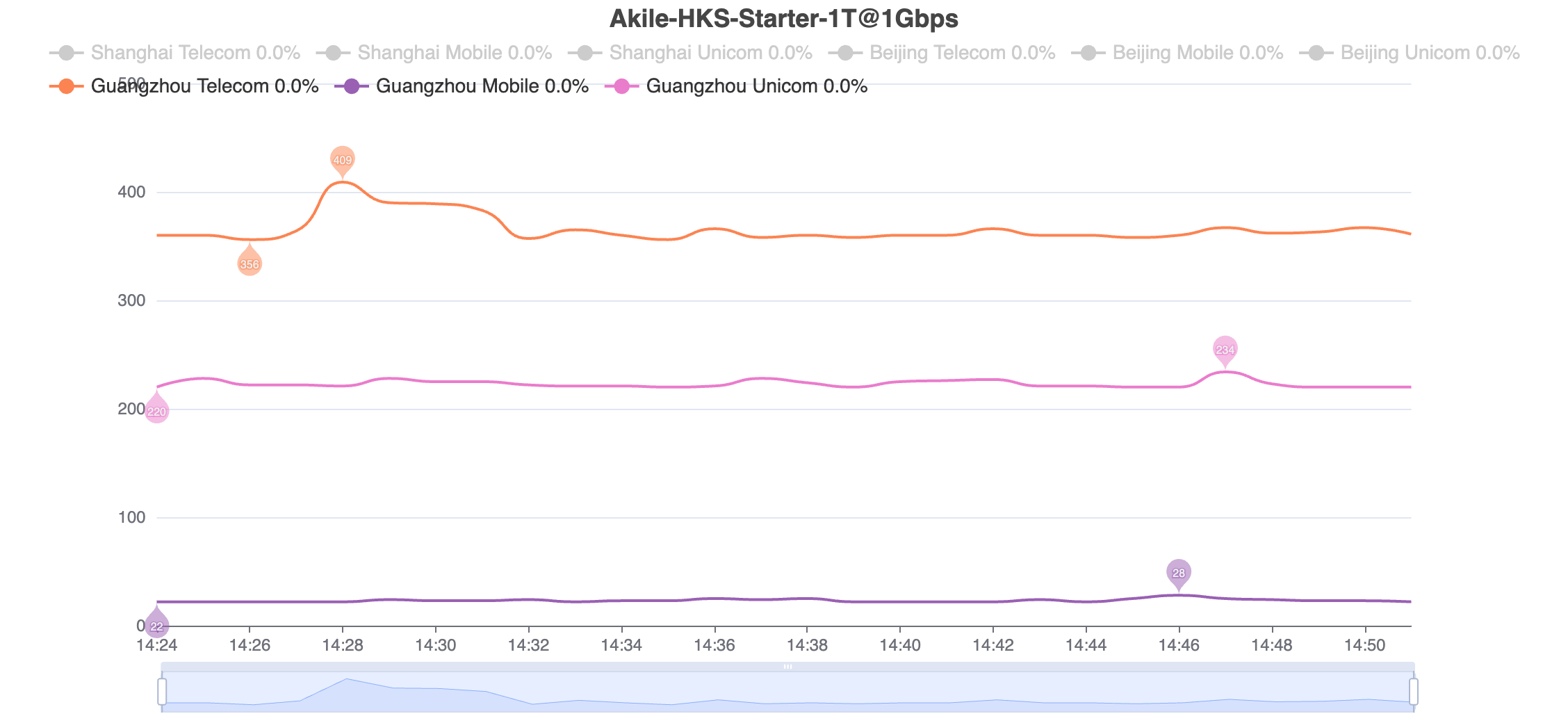
Task: Hide the Guangzhou Mobile series
Action: coord(462,86)
